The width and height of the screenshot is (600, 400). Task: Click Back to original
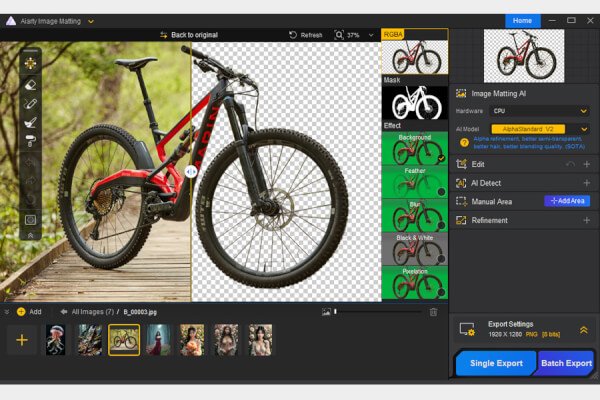click(x=194, y=35)
